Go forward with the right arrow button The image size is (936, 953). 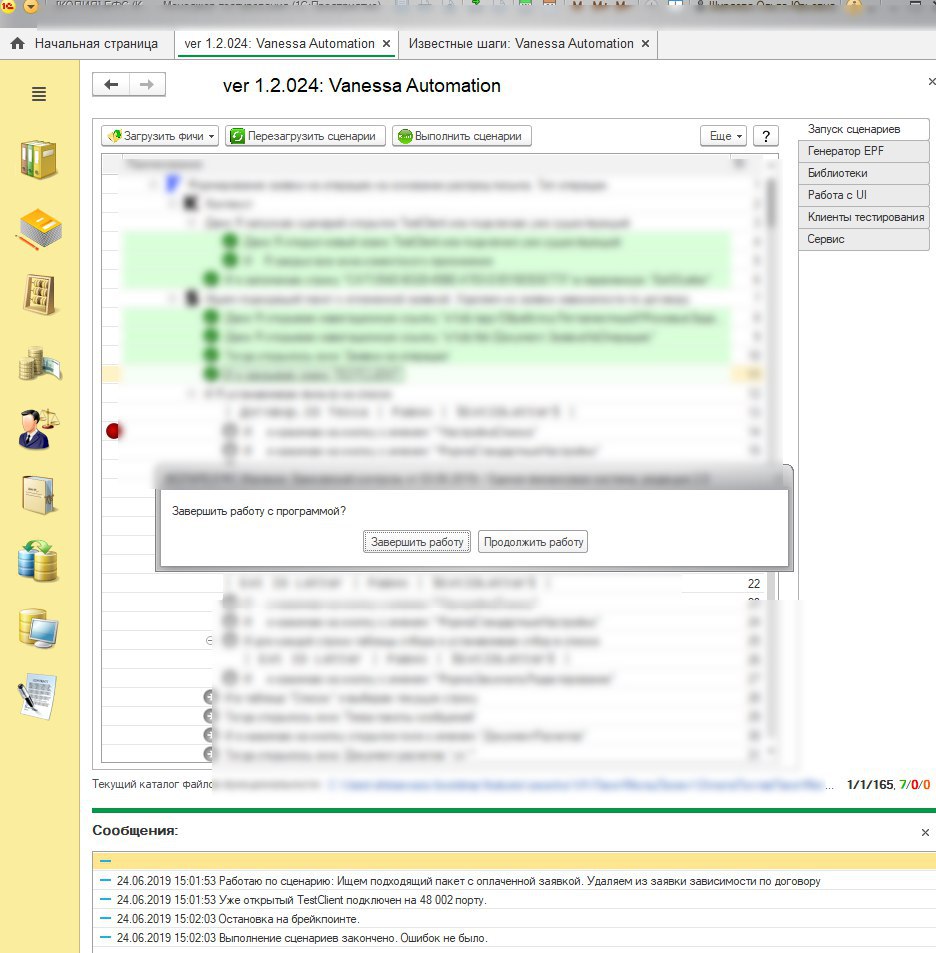coord(147,84)
